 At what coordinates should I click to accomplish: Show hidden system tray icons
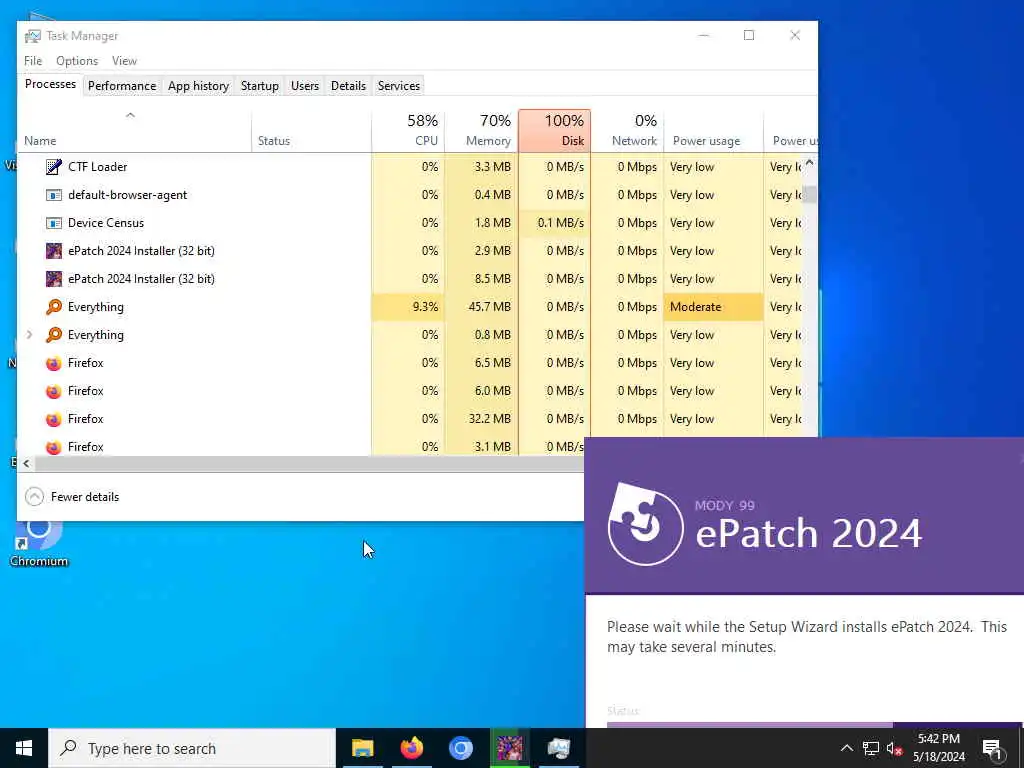click(846, 748)
